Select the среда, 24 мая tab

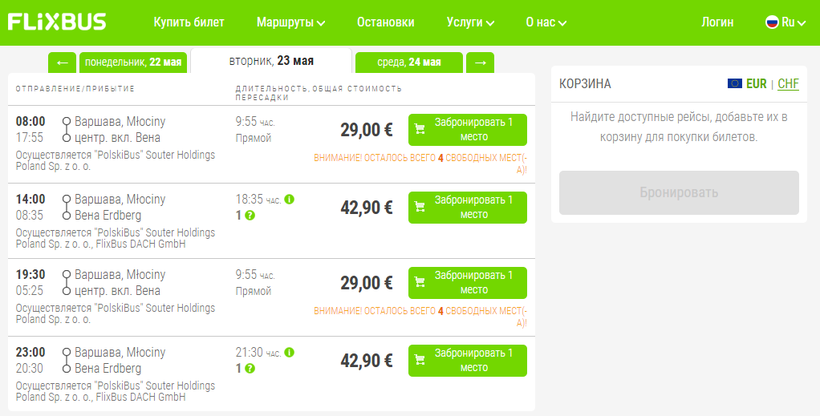click(409, 62)
